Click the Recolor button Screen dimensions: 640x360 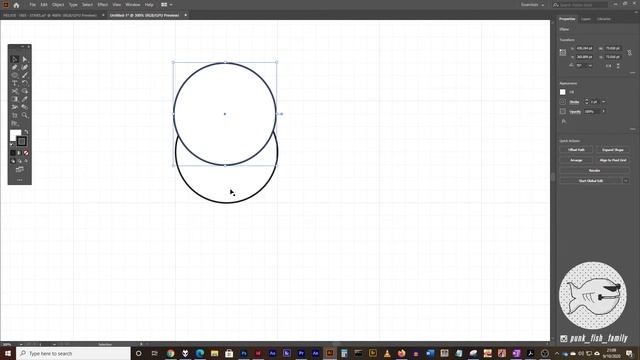coord(595,171)
